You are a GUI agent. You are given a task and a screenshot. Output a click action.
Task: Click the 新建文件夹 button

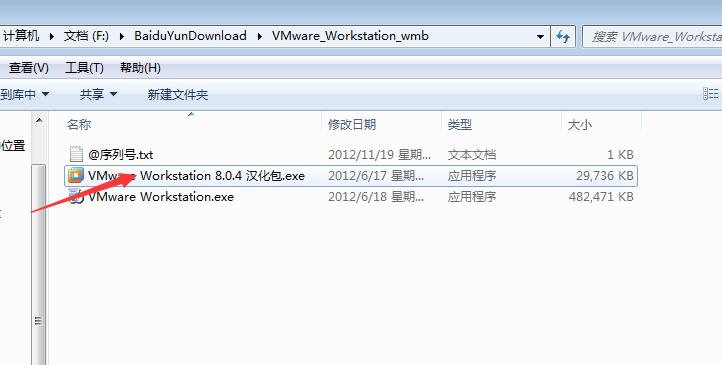pyautogui.click(x=178, y=94)
